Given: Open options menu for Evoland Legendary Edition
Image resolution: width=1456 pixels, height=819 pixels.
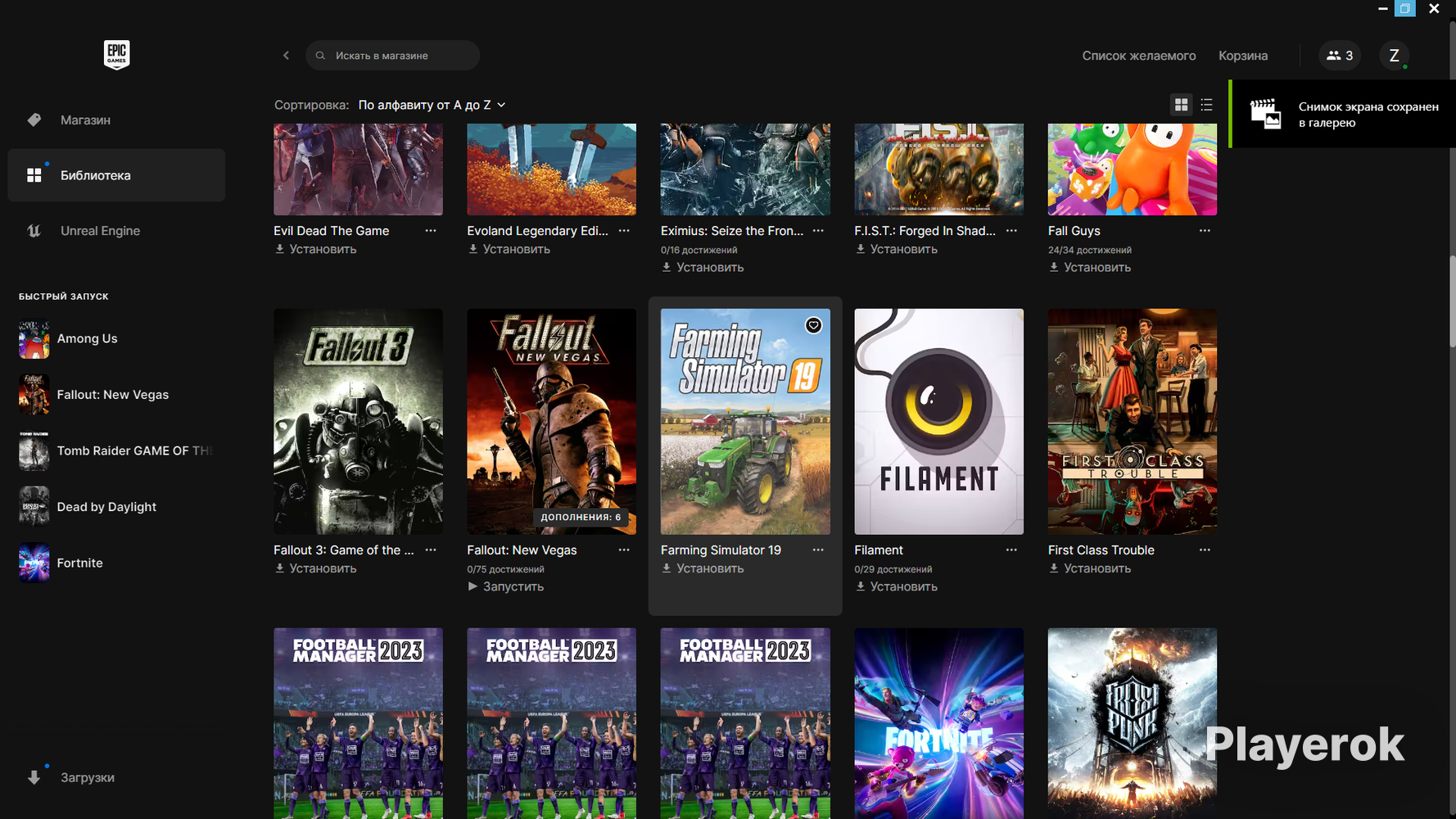Looking at the screenshot, I should click(624, 231).
